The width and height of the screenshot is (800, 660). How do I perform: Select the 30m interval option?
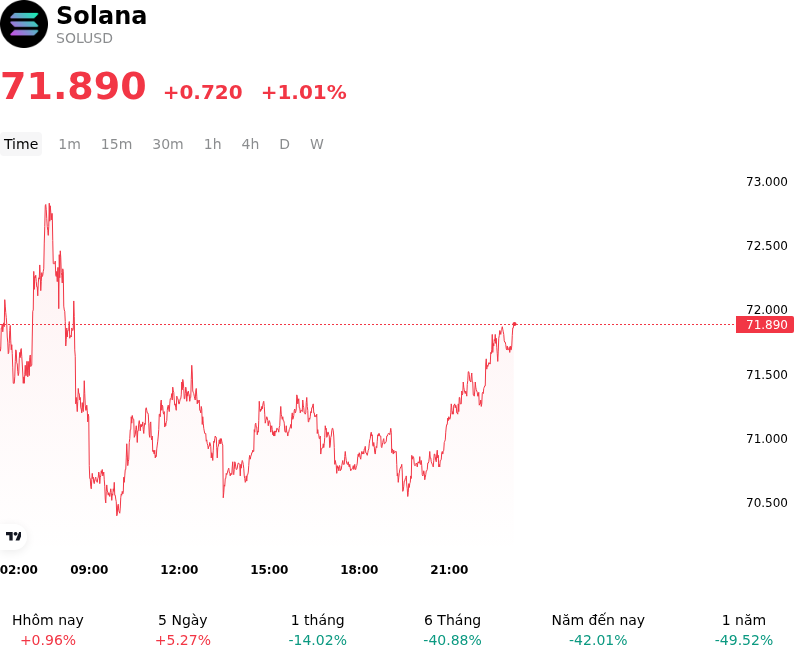(168, 144)
